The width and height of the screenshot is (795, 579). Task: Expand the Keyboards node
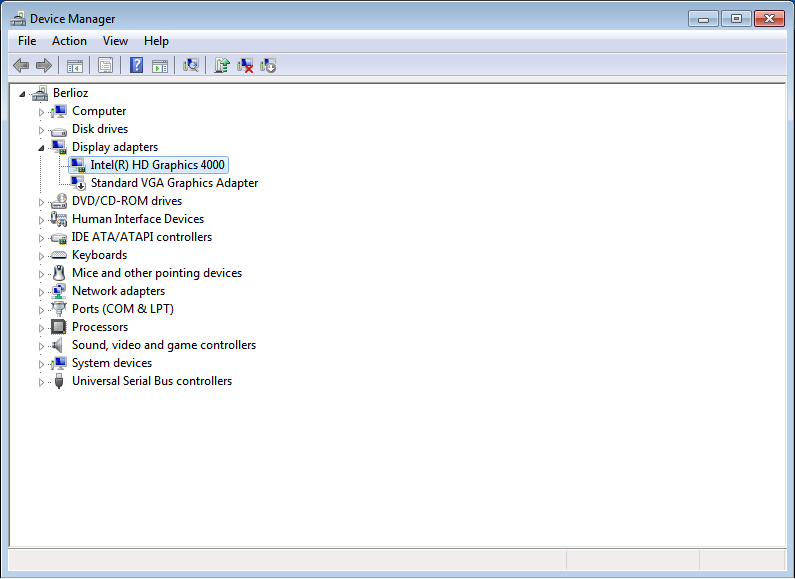click(x=41, y=256)
